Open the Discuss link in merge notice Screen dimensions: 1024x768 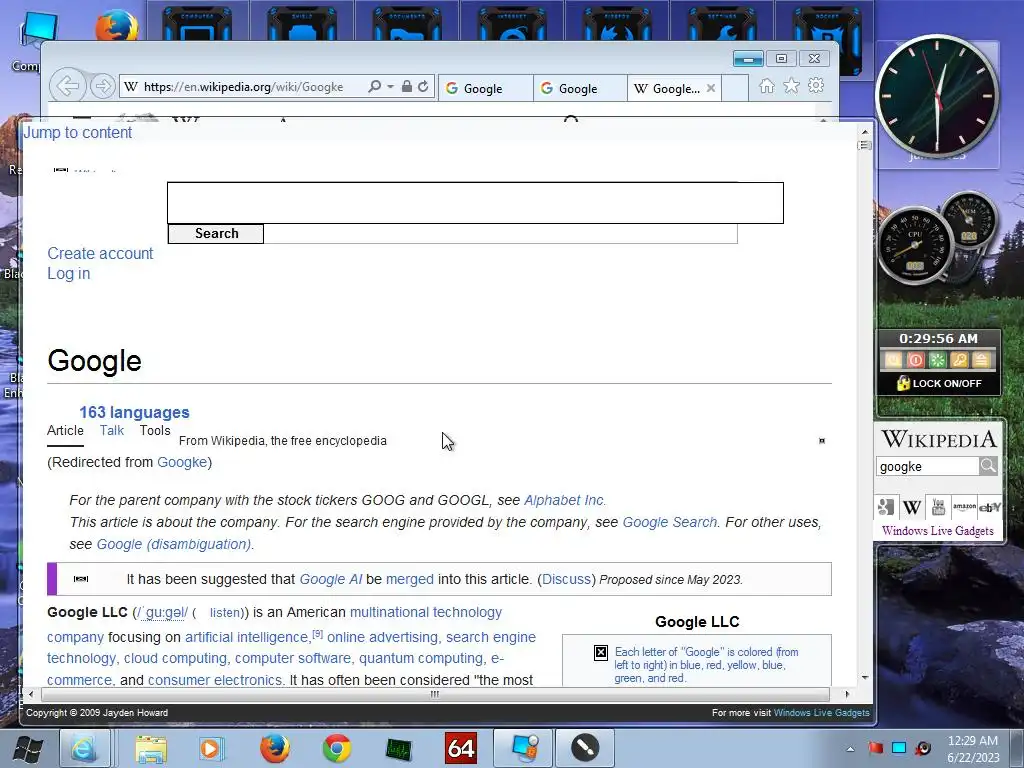click(566, 579)
